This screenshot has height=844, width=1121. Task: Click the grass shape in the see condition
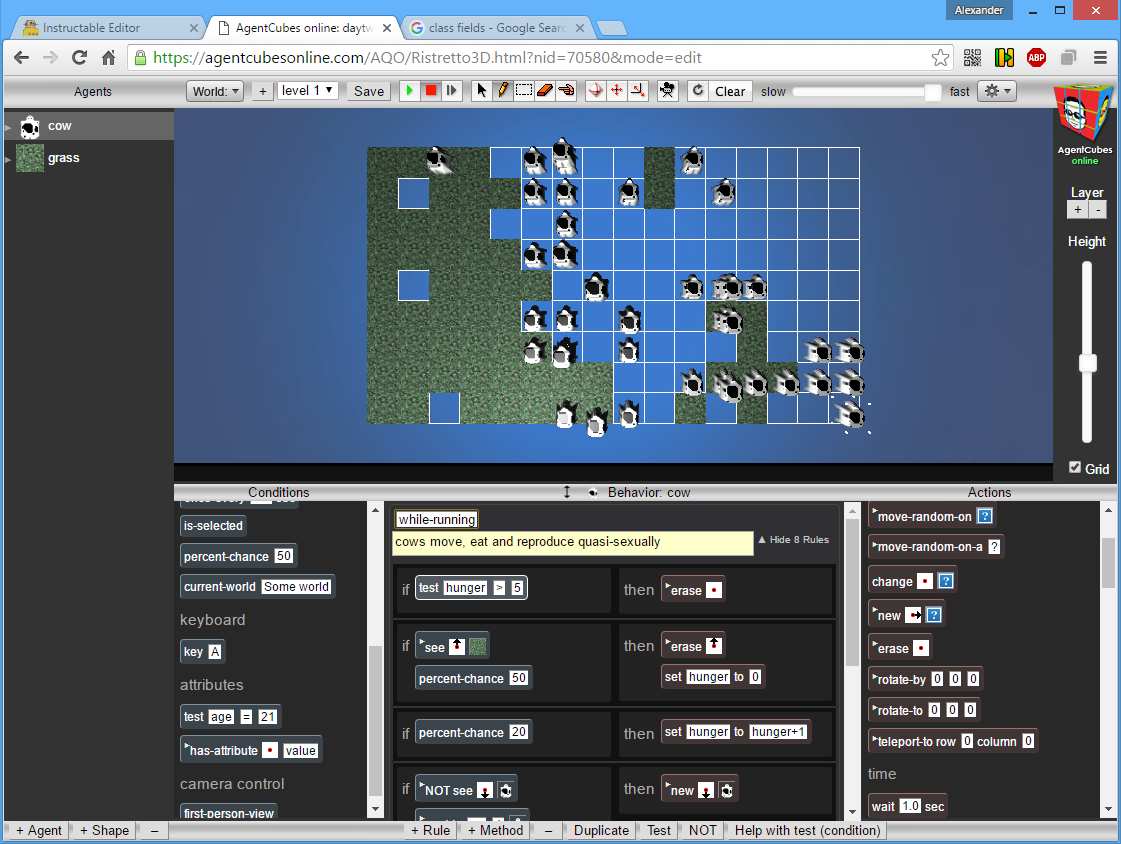click(x=478, y=647)
